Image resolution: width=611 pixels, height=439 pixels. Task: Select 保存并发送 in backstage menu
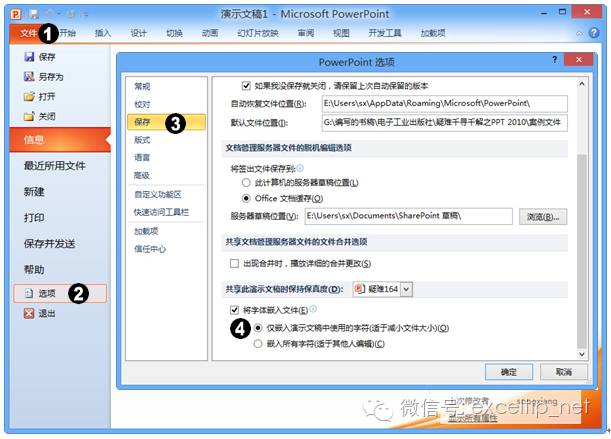tap(49, 244)
